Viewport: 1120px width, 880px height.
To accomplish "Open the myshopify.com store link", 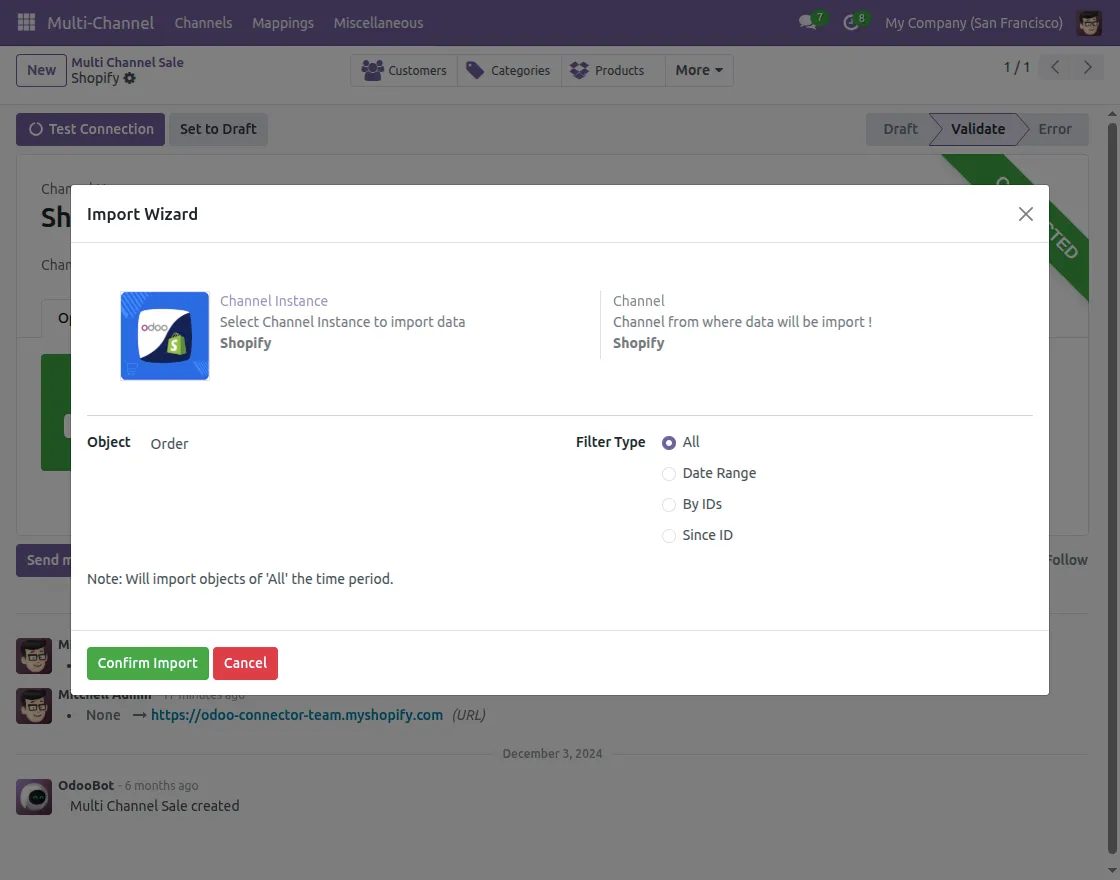I will [296, 715].
